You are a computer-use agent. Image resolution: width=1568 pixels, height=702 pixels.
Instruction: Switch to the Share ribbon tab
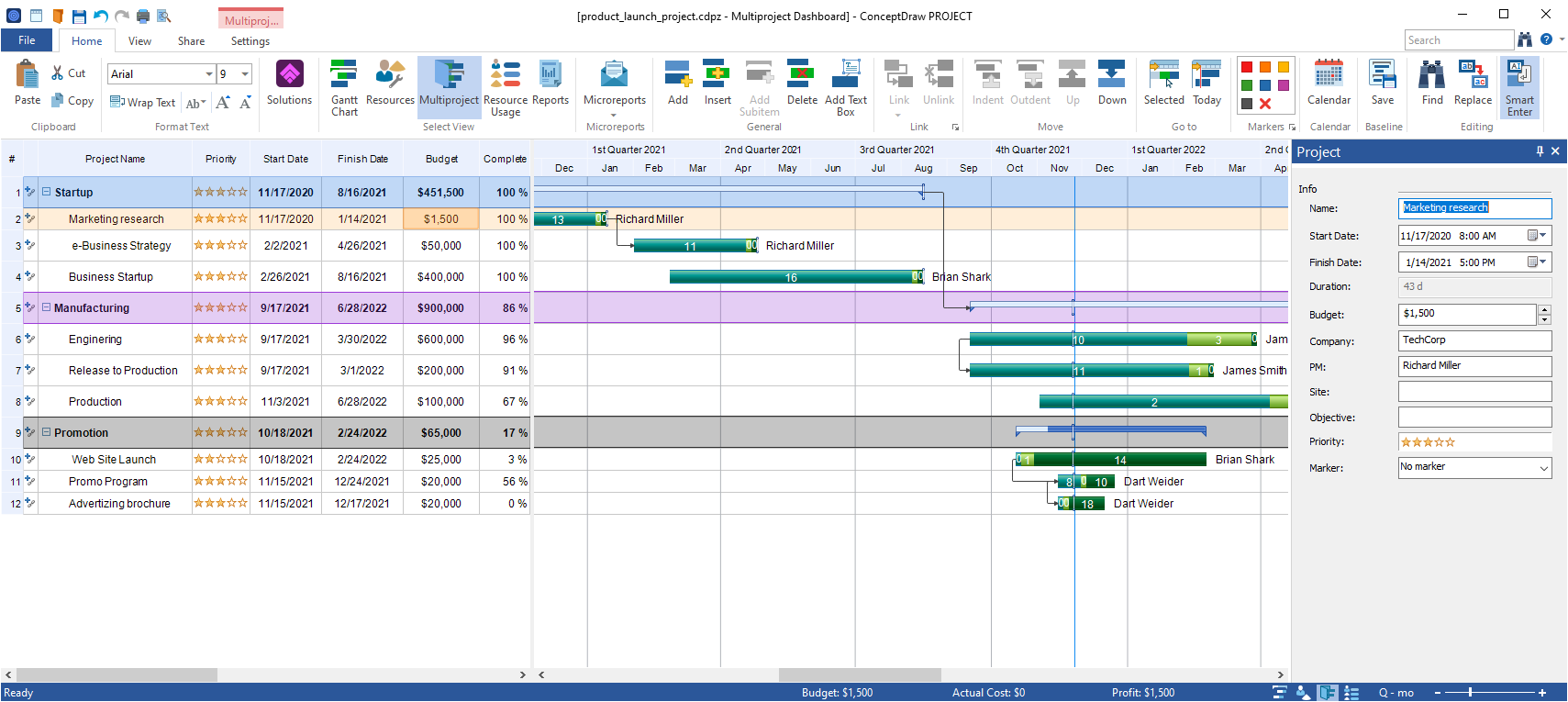tap(191, 40)
